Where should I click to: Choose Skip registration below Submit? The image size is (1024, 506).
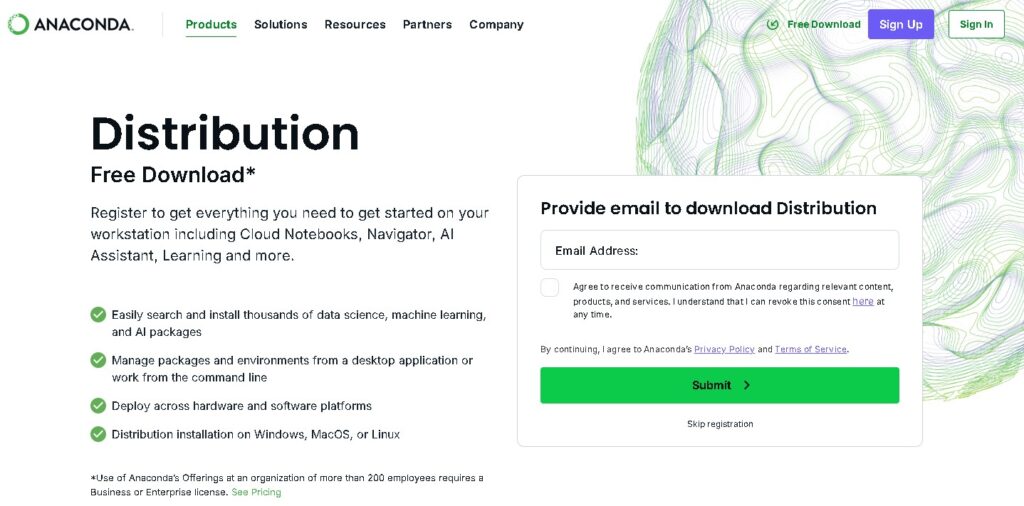tap(720, 424)
